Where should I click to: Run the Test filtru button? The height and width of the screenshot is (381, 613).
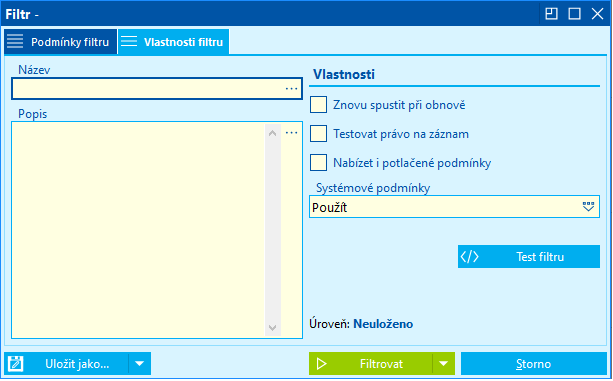click(529, 257)
